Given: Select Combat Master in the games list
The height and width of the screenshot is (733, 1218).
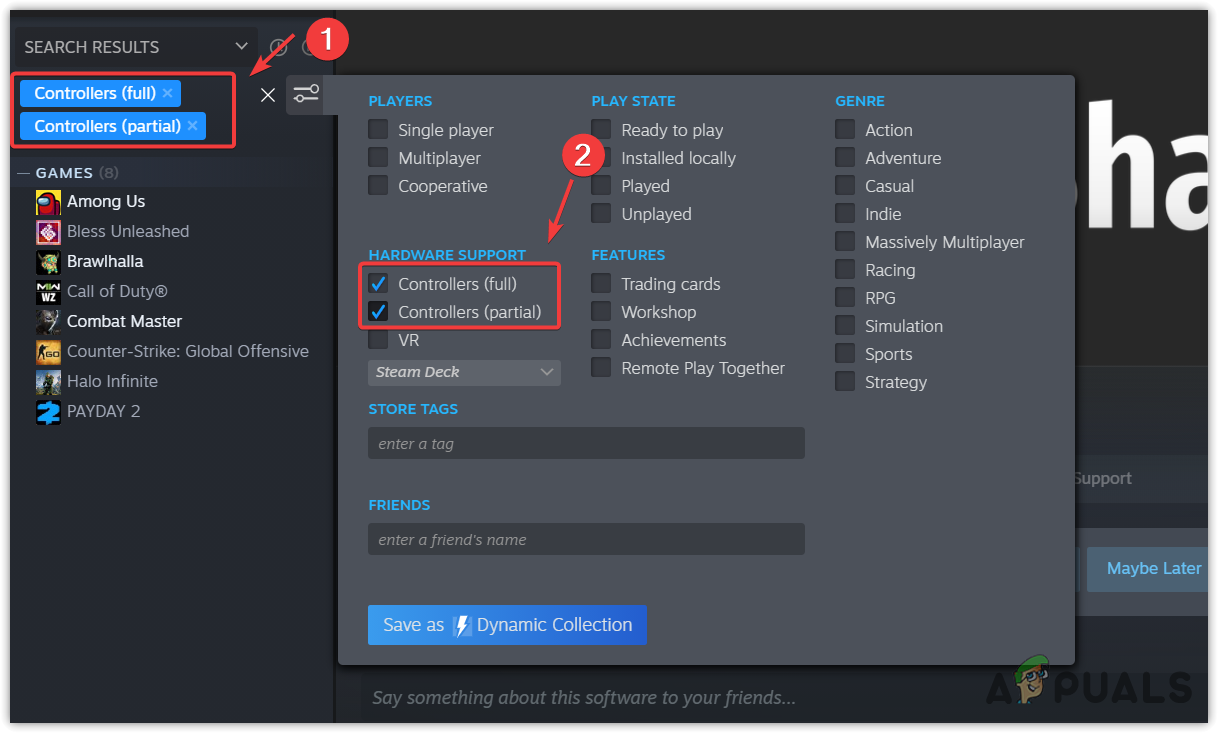Looking at the screenshot, I should click(x=124, y=322).
